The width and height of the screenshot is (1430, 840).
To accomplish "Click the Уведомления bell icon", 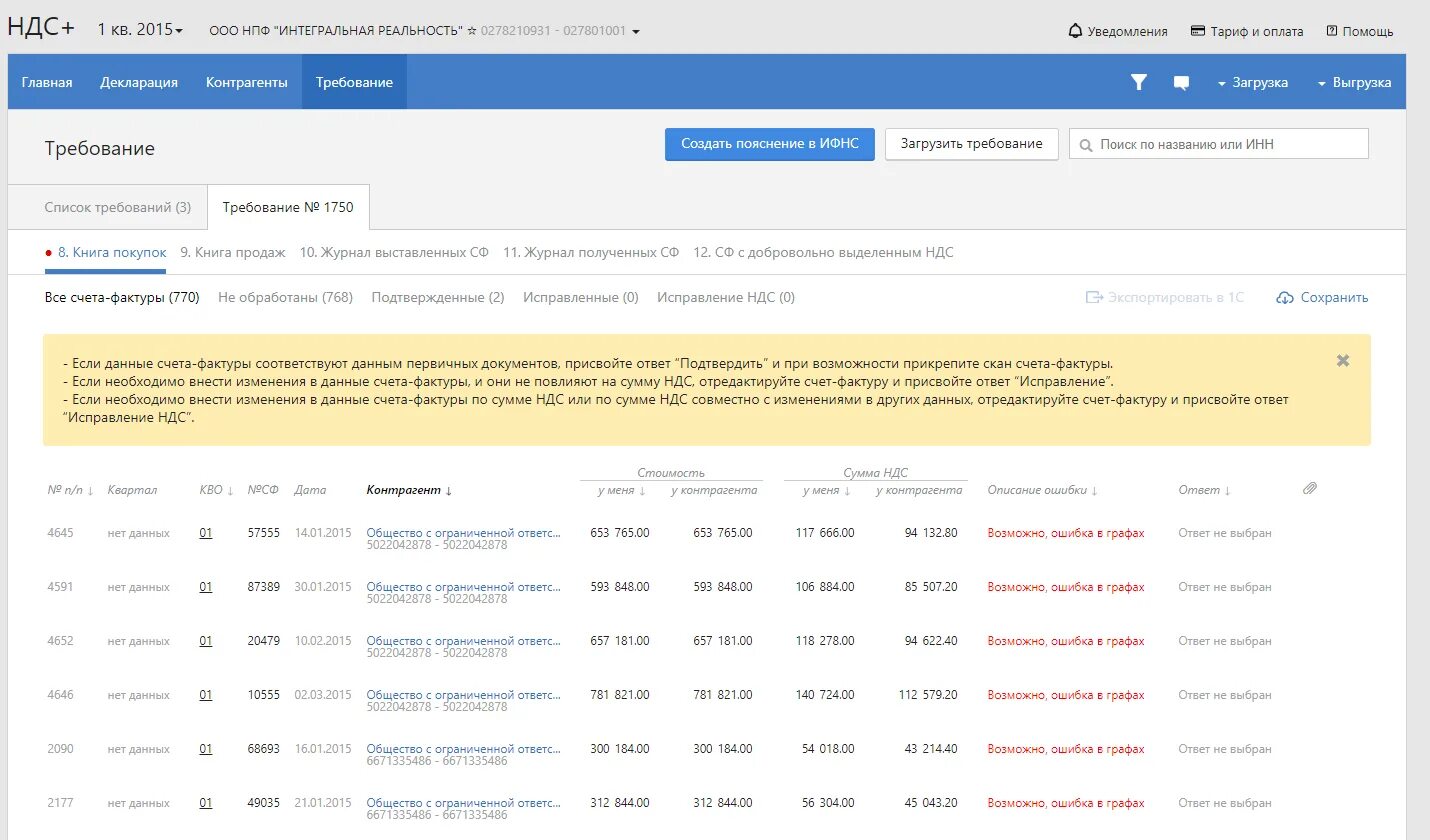I will 1076,31.
